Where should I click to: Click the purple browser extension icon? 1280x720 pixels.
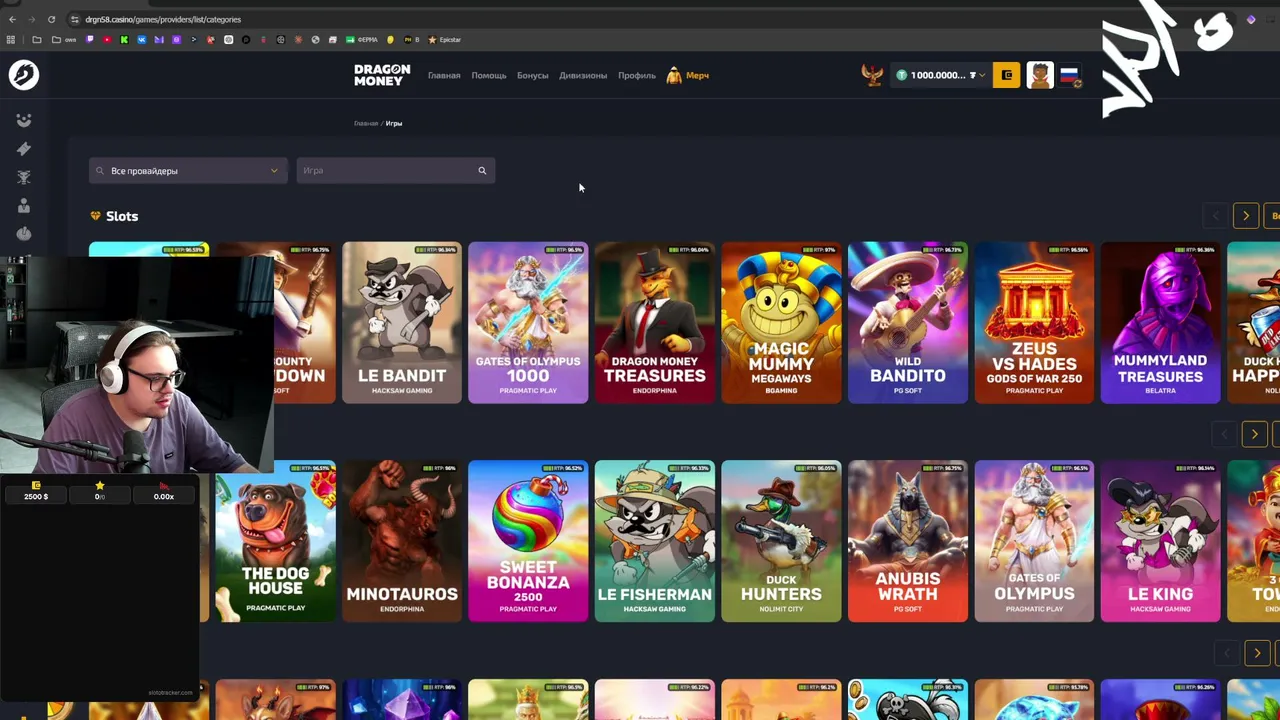pos(1251,19)
